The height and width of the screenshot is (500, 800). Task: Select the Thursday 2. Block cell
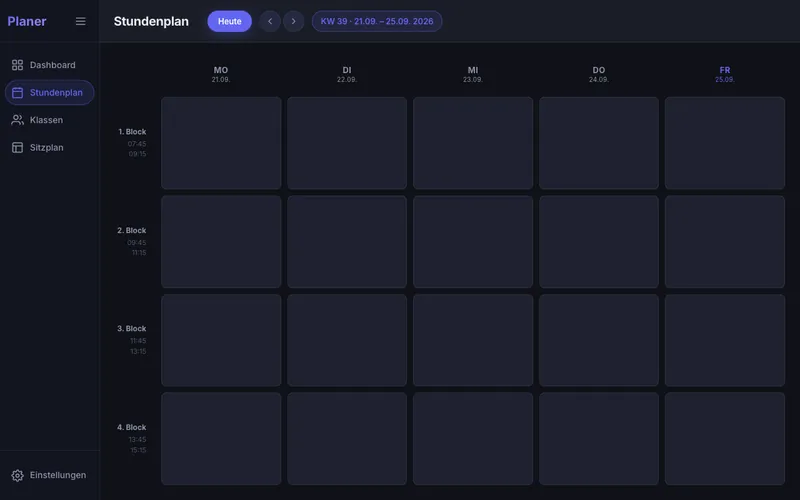point(599,242)
